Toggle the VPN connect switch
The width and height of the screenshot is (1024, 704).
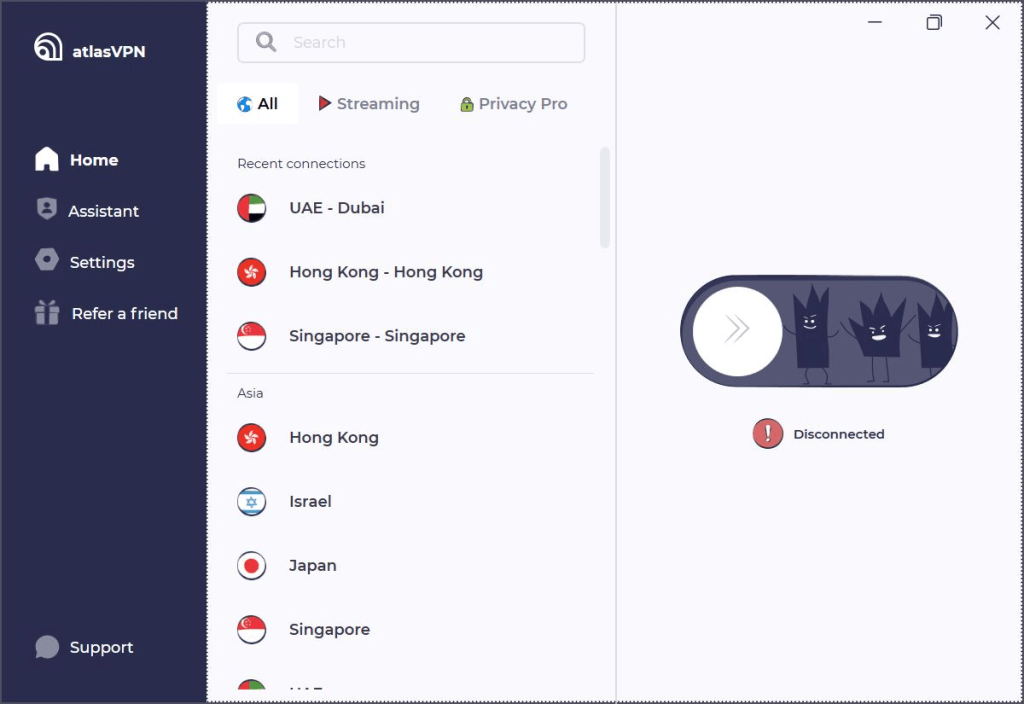tap(818, 331)
